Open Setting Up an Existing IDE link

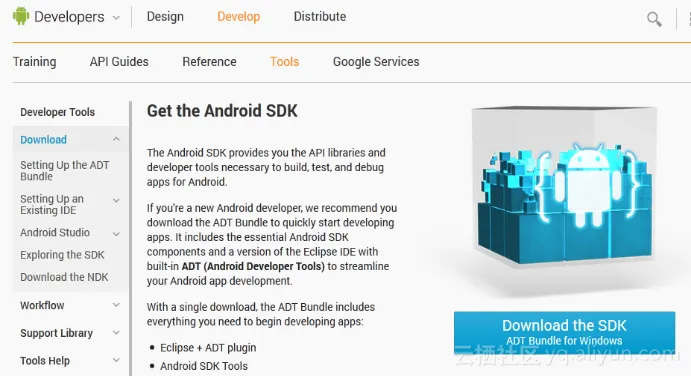52,205
